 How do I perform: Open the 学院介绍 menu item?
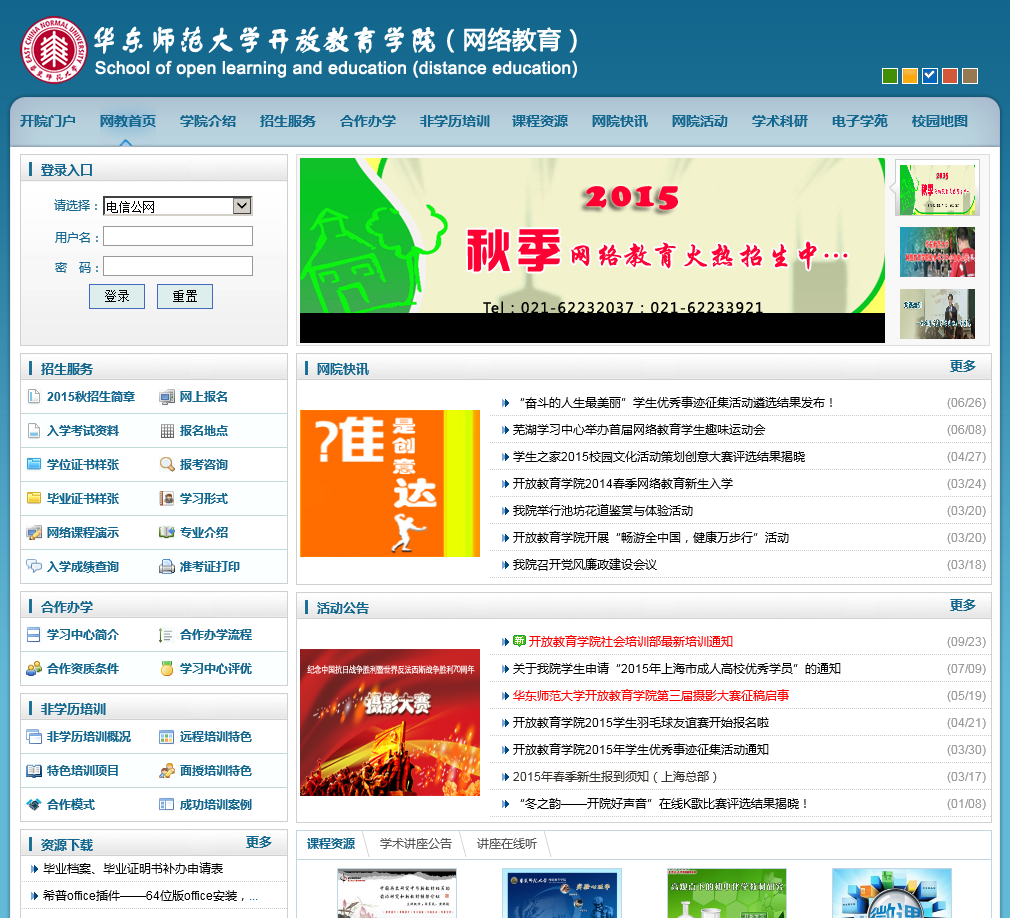pyautogui.click(x=207, y=121)
